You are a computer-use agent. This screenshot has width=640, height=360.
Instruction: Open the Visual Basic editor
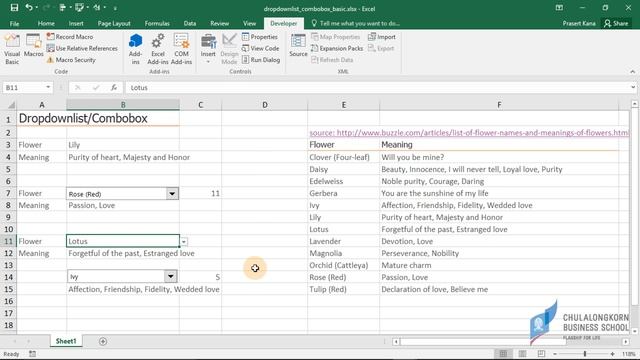[x=12, y=49]
